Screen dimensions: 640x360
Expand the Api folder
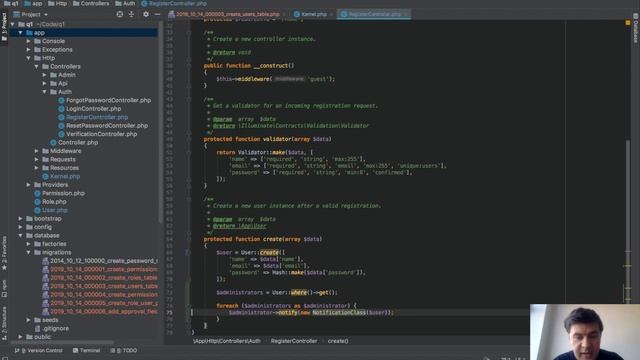click(x=44, y=83)
